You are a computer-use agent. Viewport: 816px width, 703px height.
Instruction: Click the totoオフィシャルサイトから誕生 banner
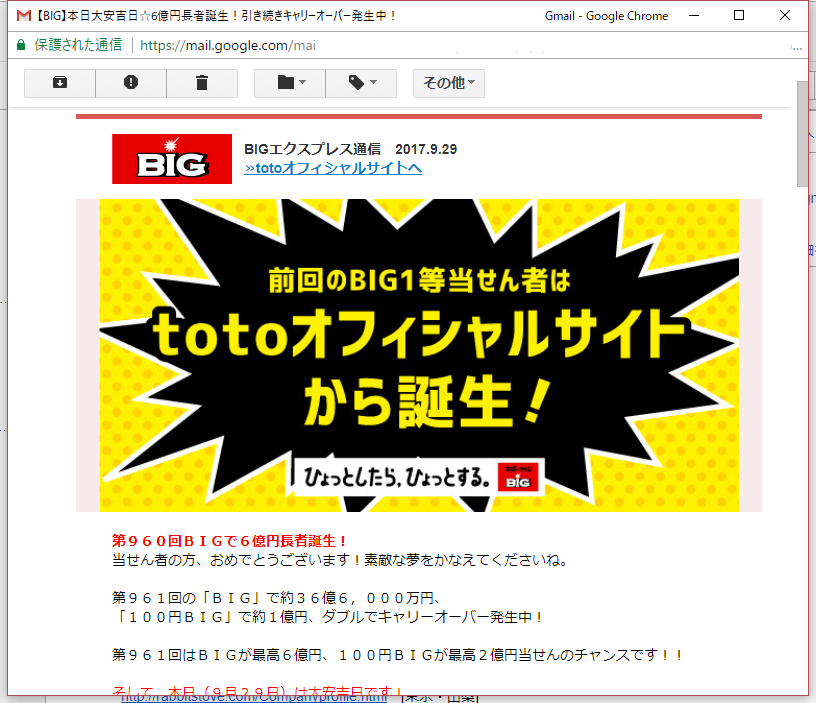[419, 355]
